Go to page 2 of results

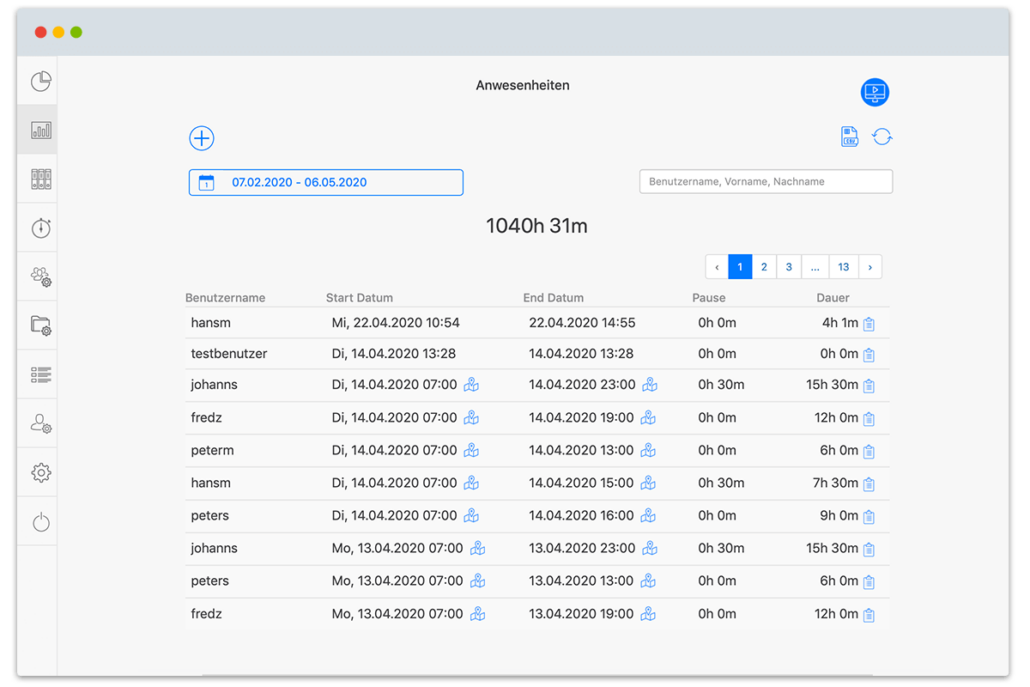click(x=764, y=267)
